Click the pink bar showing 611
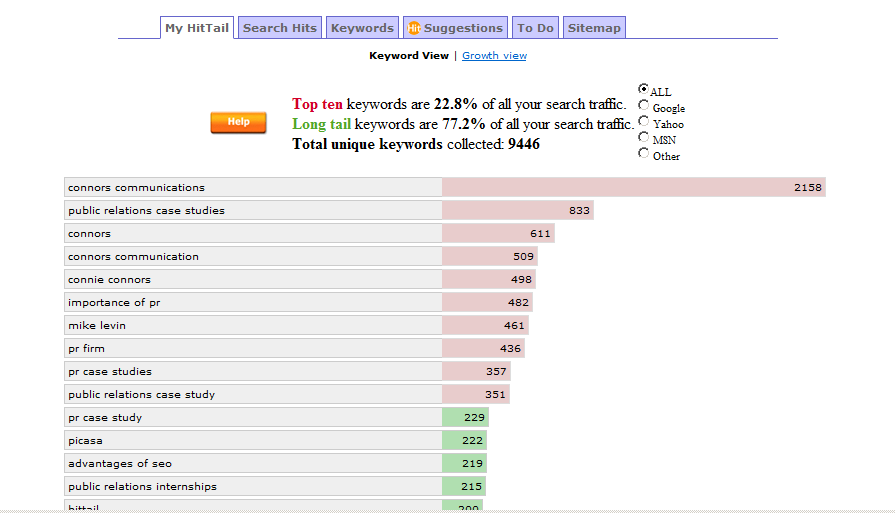This screenshot has height=513, width=895. coord(498,233)
